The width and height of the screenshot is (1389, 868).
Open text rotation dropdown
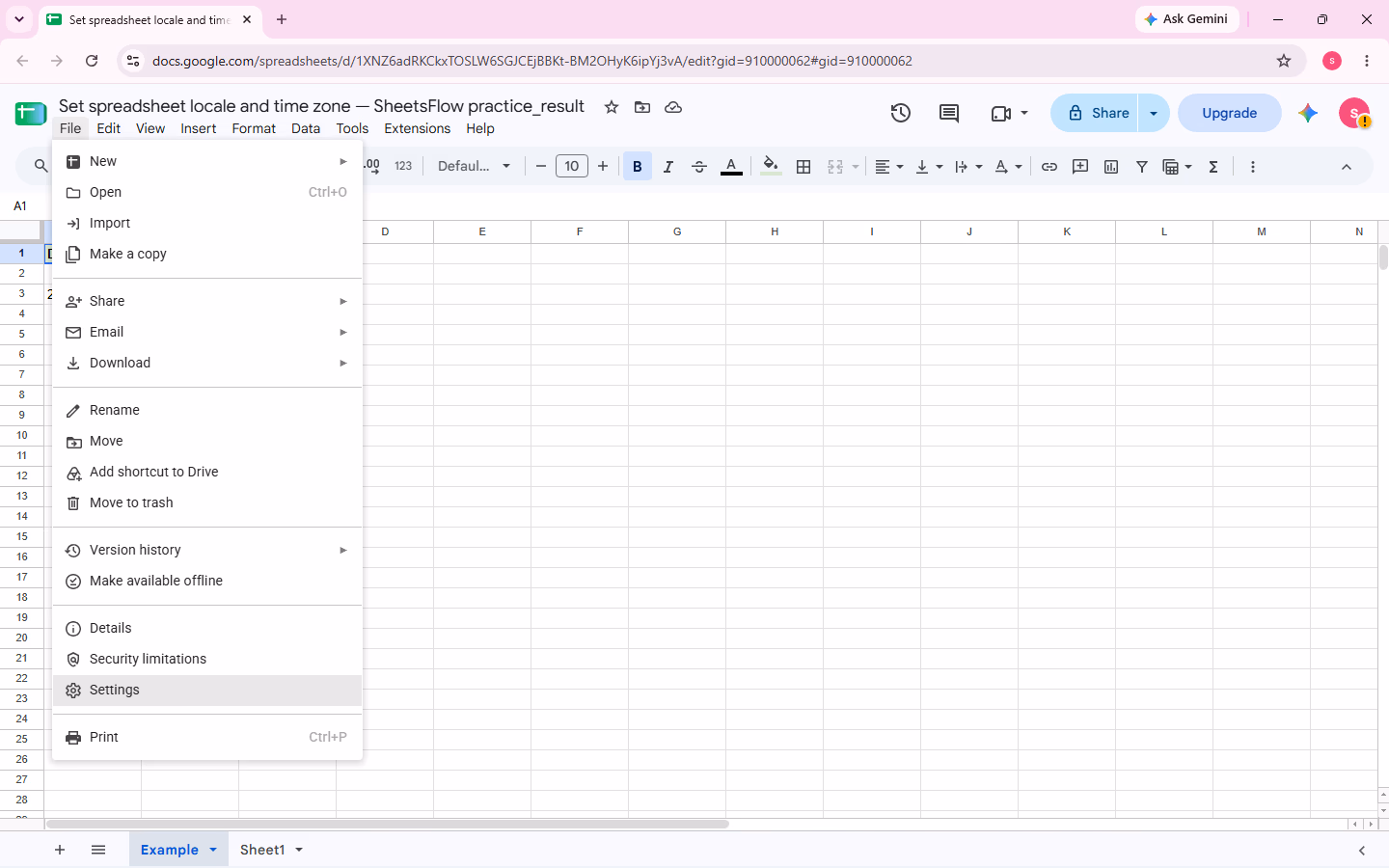pyautogui.click(x=1008, y=167)
